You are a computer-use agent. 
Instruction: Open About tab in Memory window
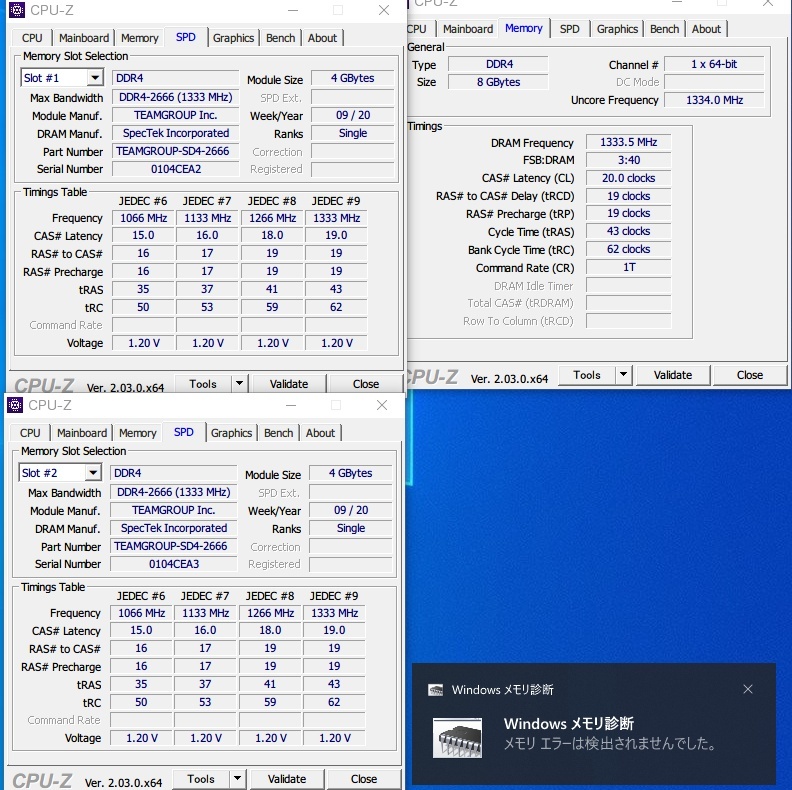click(706, 29)
